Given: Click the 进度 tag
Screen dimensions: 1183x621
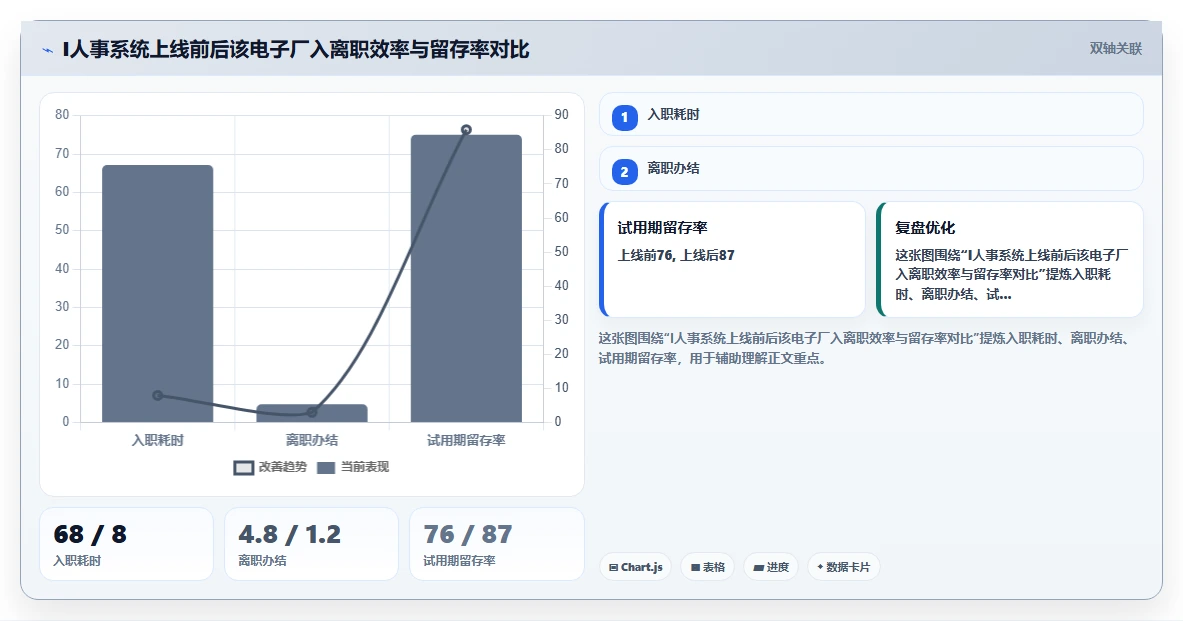Looking at the screenshot, I should 771,567.
